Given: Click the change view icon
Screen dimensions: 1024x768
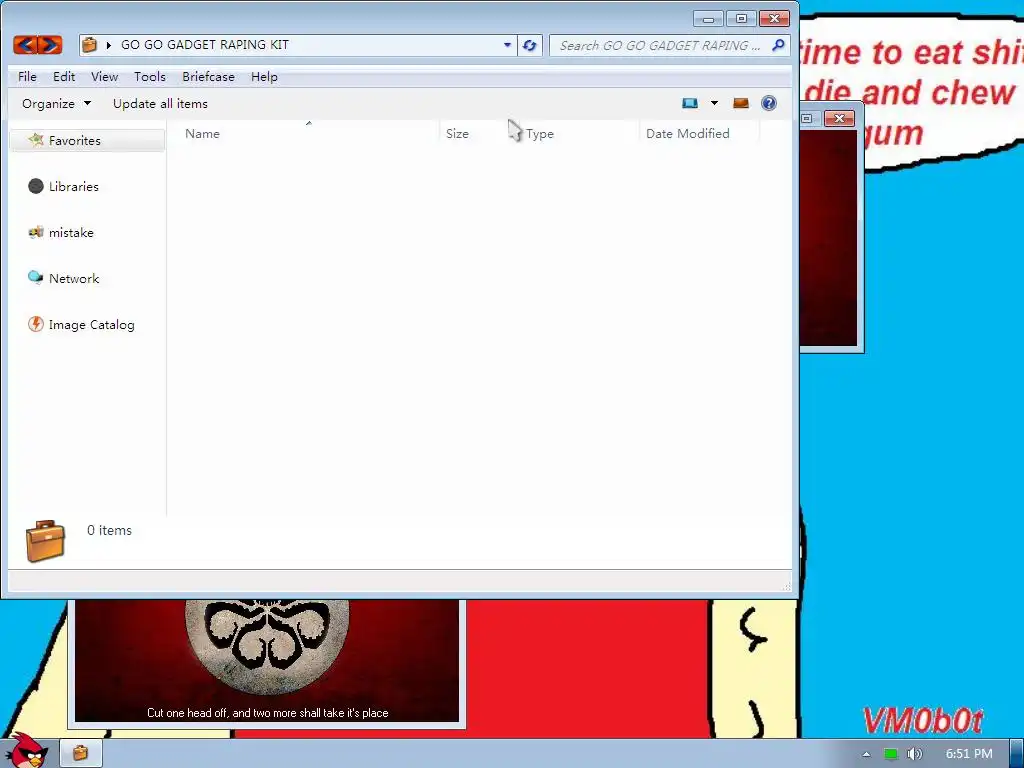Looking at the screenshot, I should pyautogui.click(x=690, y=103).
